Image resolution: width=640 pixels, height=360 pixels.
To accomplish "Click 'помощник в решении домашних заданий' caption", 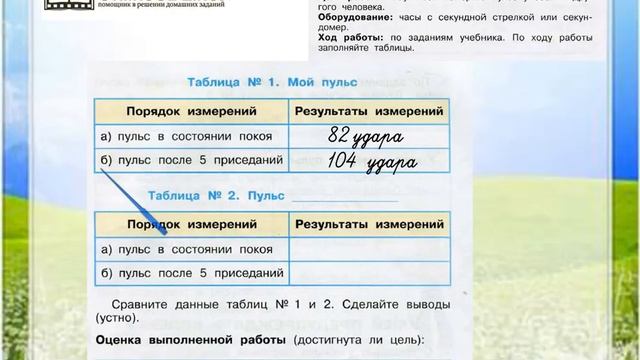I will [161, 4].
